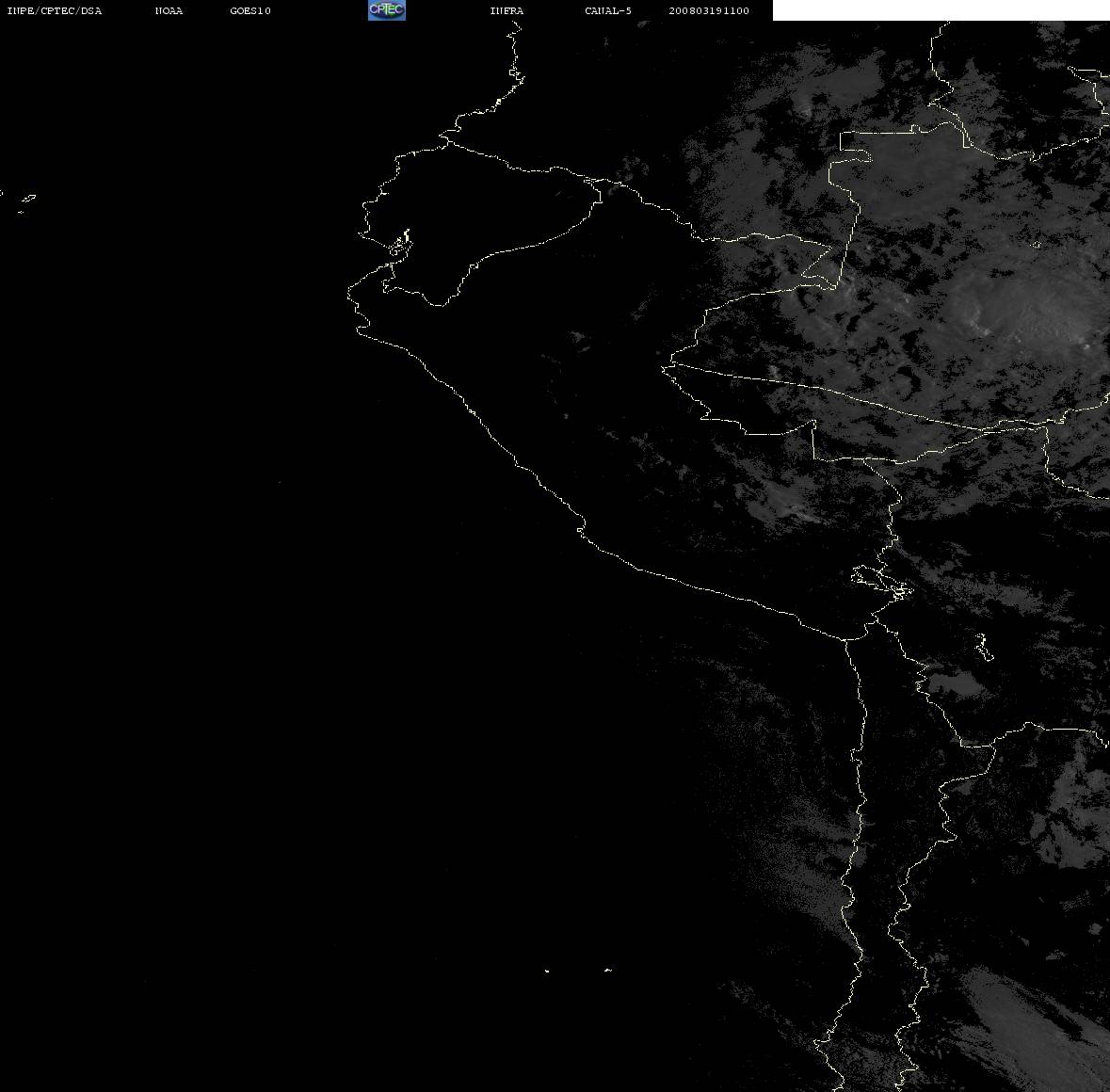1110x1092 pixels.
Task: Select the INPE/CPTEC/DSA header label
Action: tap(54, 10)
